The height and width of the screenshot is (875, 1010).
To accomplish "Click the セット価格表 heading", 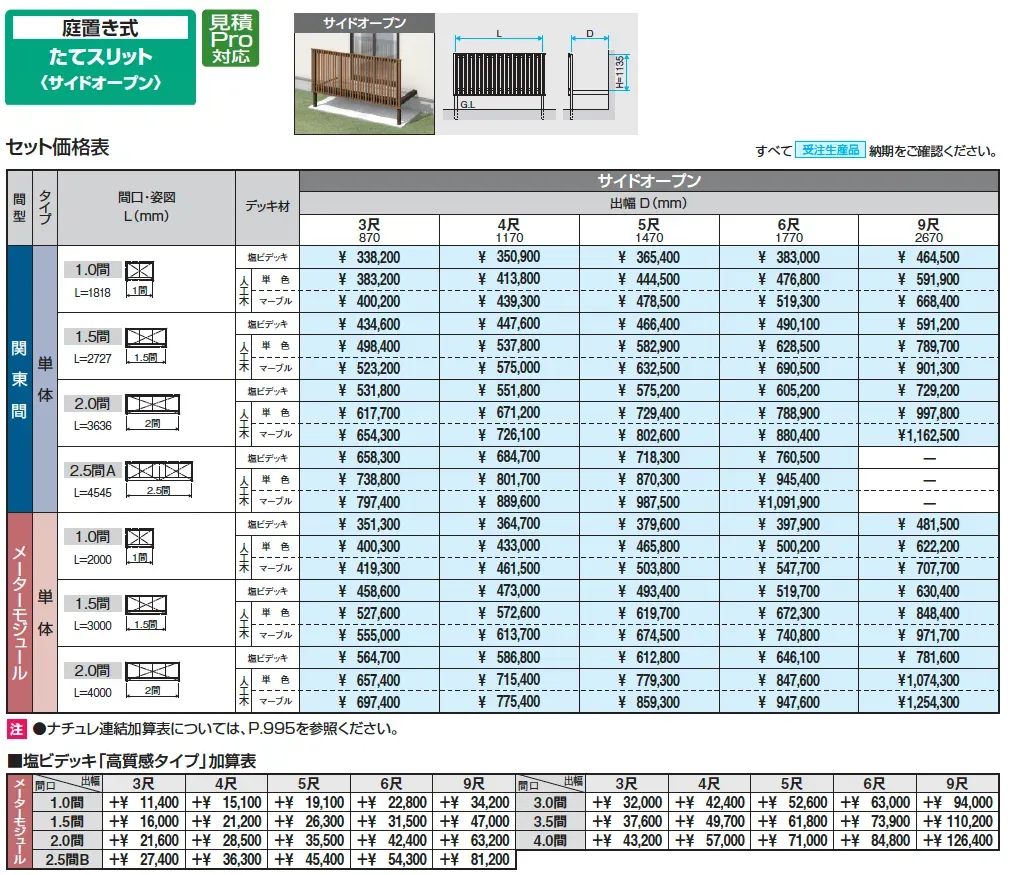I will [58, 148].
